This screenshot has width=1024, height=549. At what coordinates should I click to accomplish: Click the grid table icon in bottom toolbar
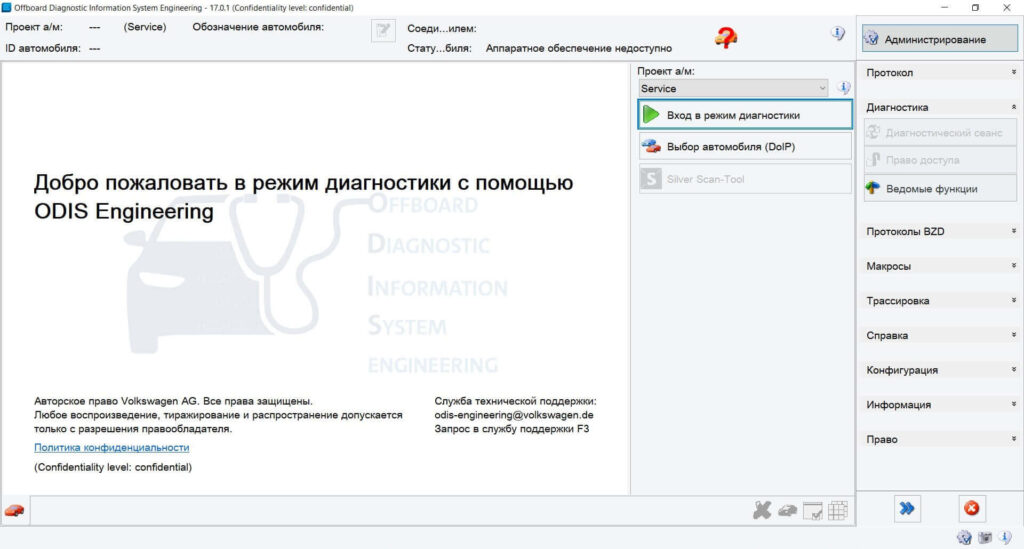[x=838, y=510]
